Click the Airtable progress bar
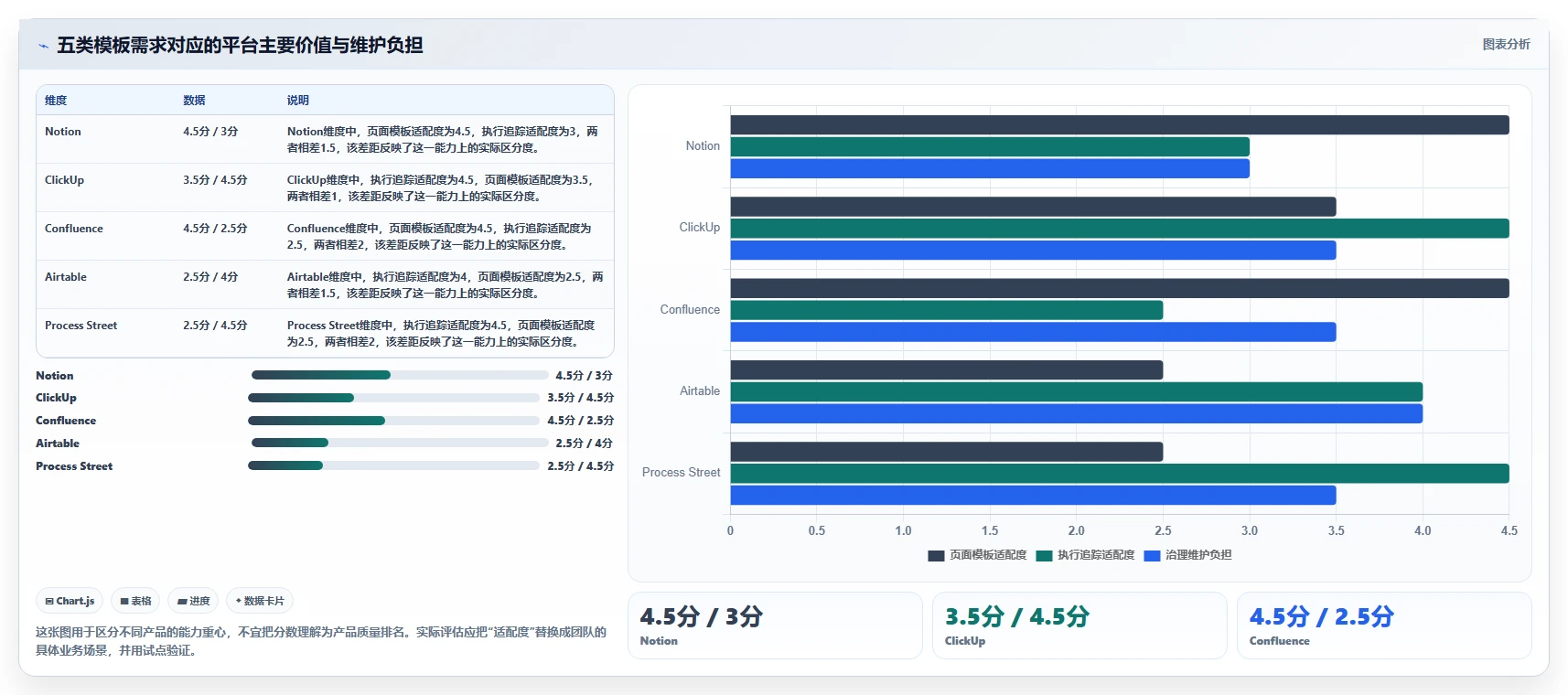Screen dimensions: 1568x695 399,443
